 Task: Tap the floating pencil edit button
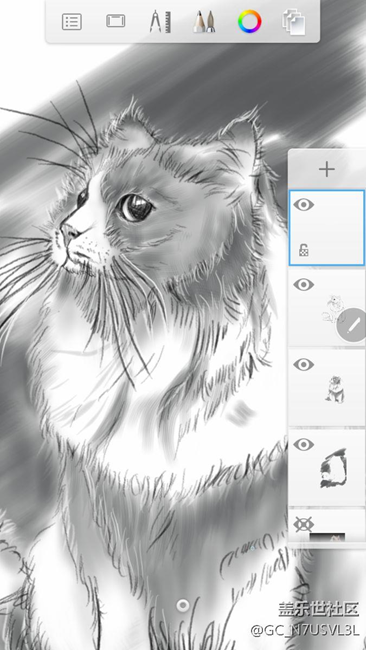[351, 325]
